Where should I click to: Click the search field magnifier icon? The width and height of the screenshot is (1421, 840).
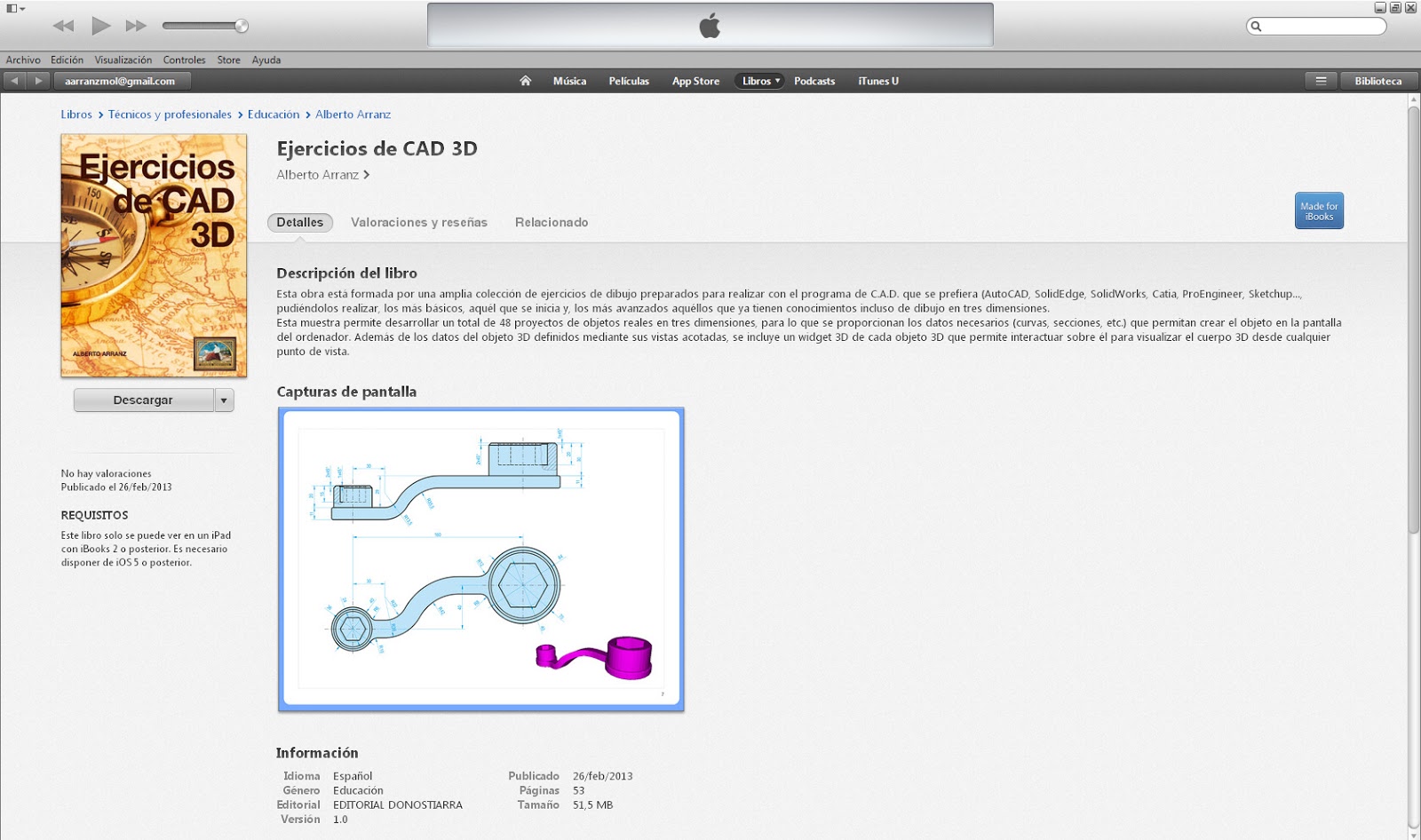pos(1256,27)
